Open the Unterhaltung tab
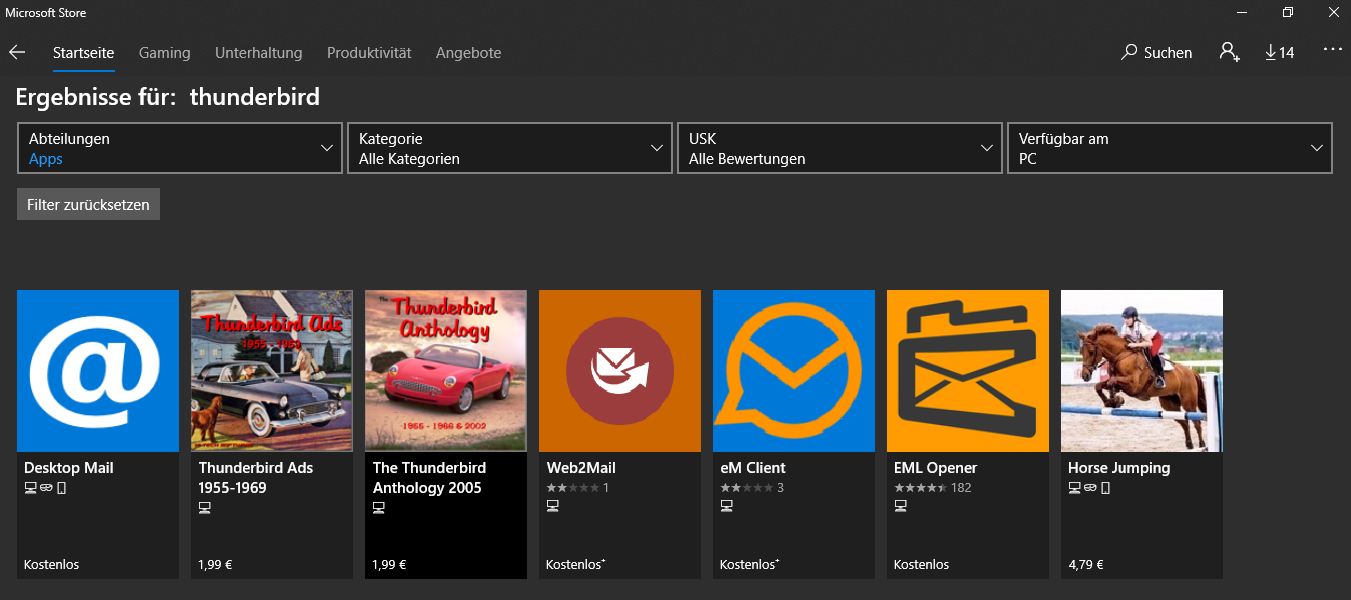Image resolution: width=1351 pixels, height=600 pixels. coord(258,52)
